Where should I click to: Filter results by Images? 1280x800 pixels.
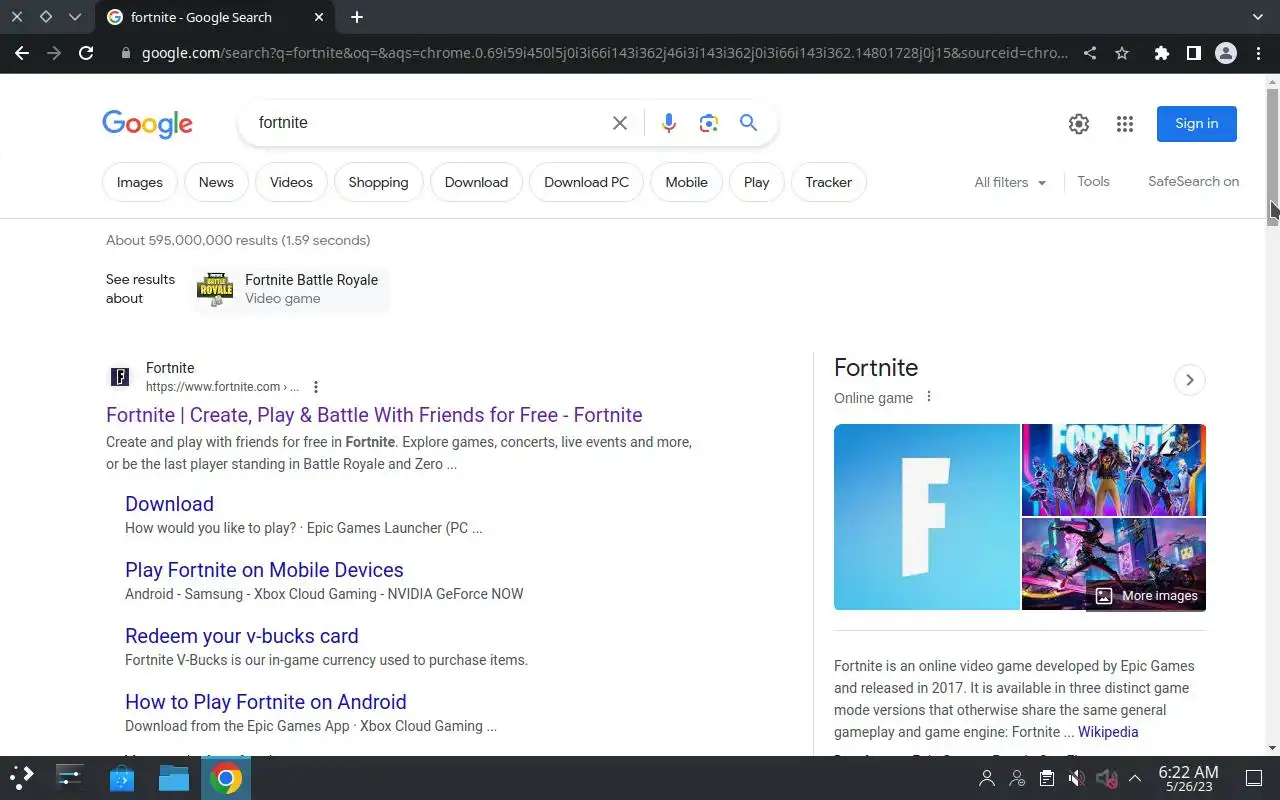coord(140,182)
